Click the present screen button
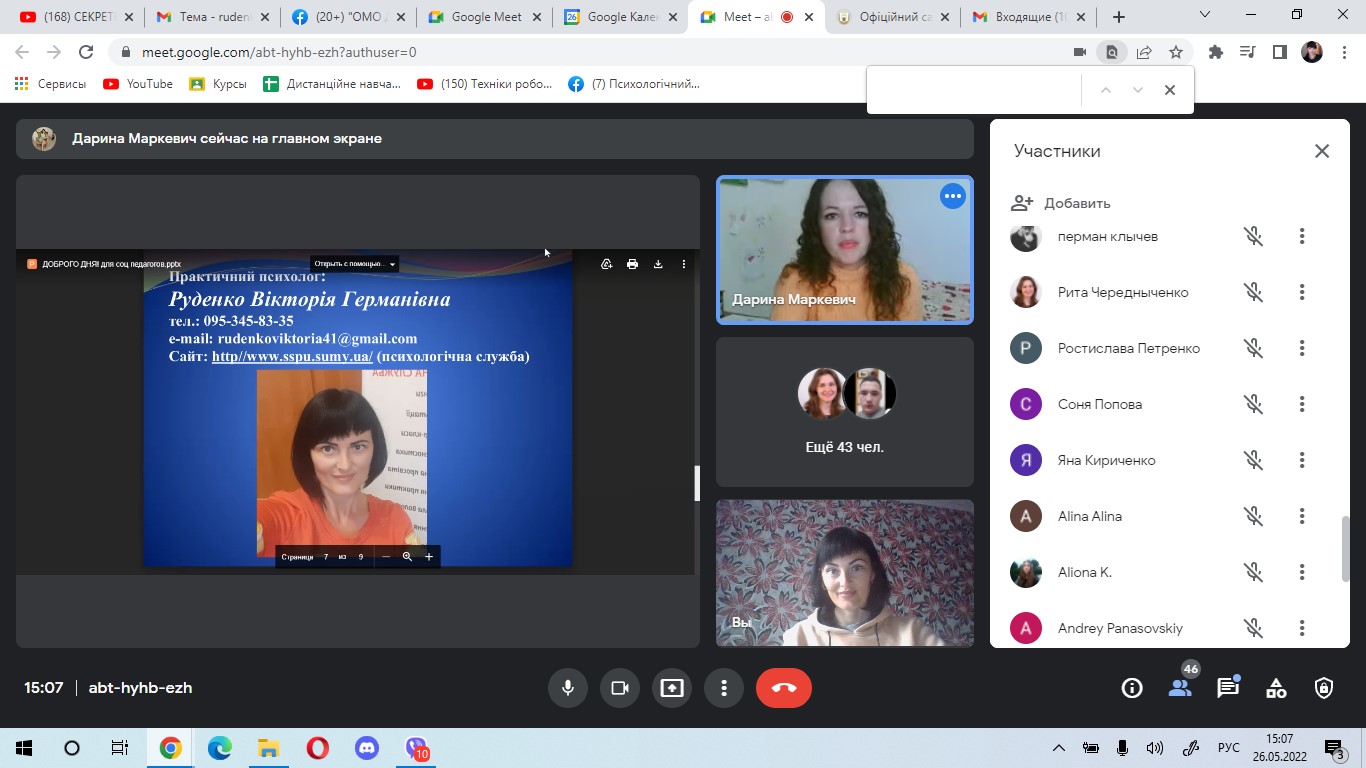The width and height of the screenshot is (1366, 768). pyautogui.click(x=672, y=688)
